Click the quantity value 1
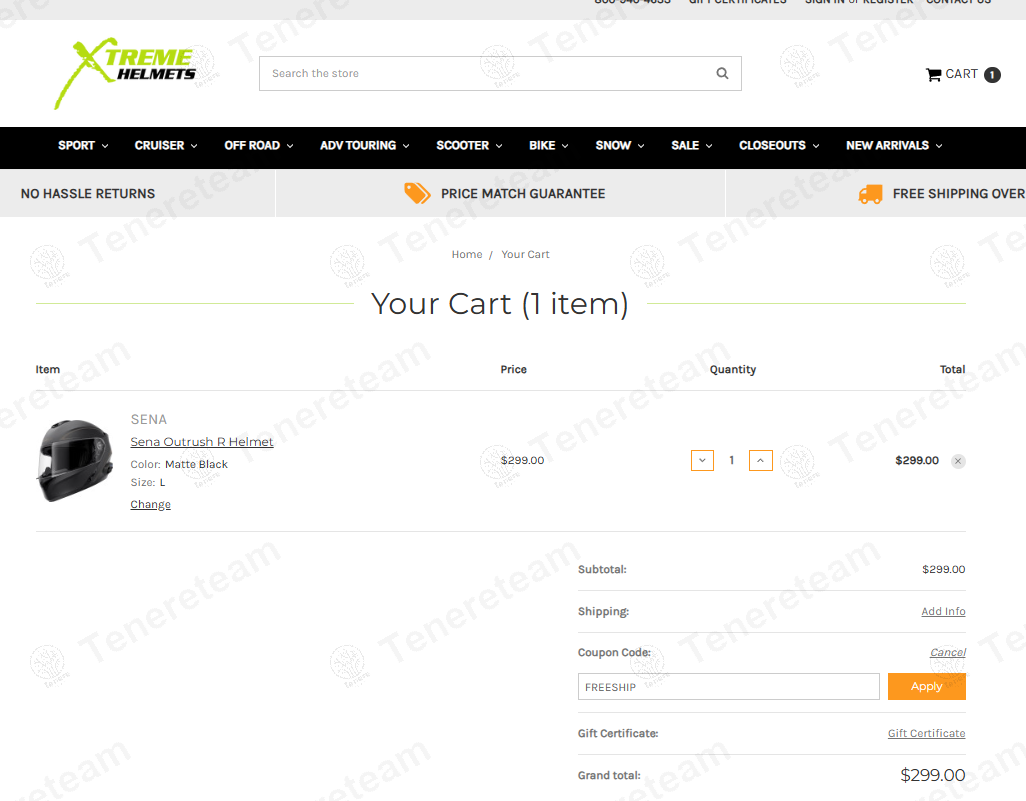Screen dimensions: 1026x801 click(x=732, y=460)
